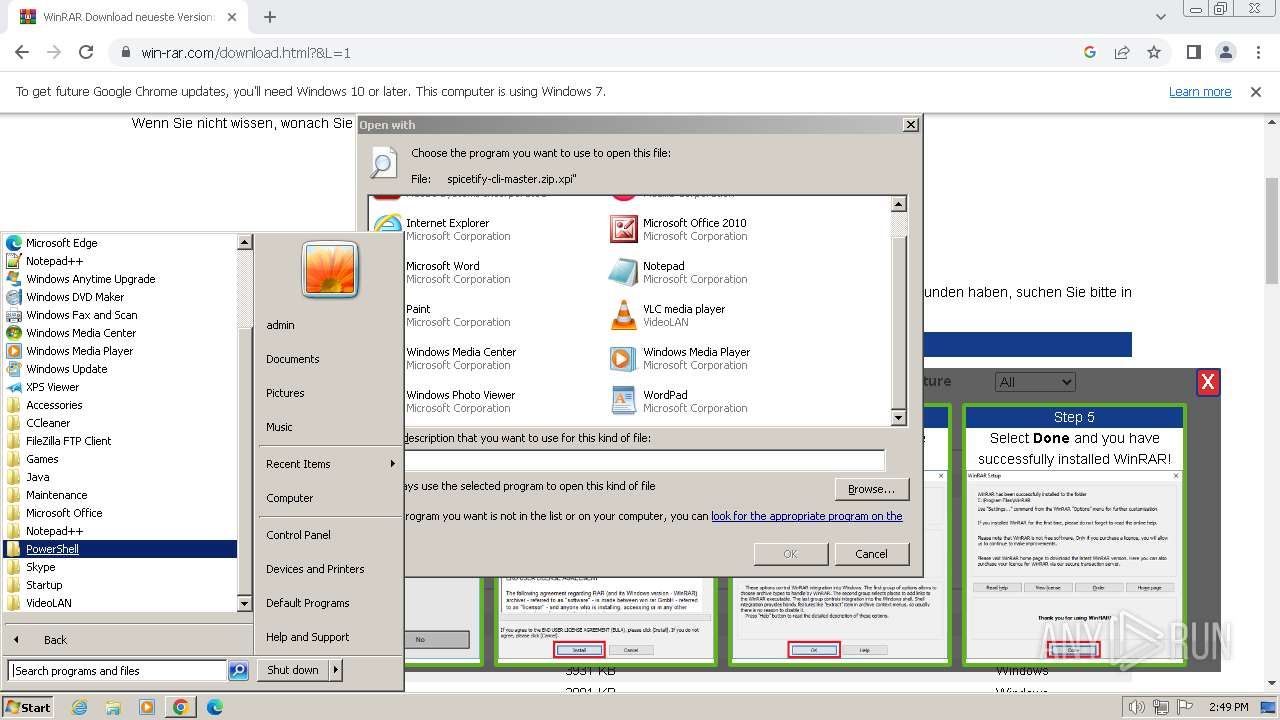
Task: Launch Windows Media Center from the Start menu
Action: 81,333
